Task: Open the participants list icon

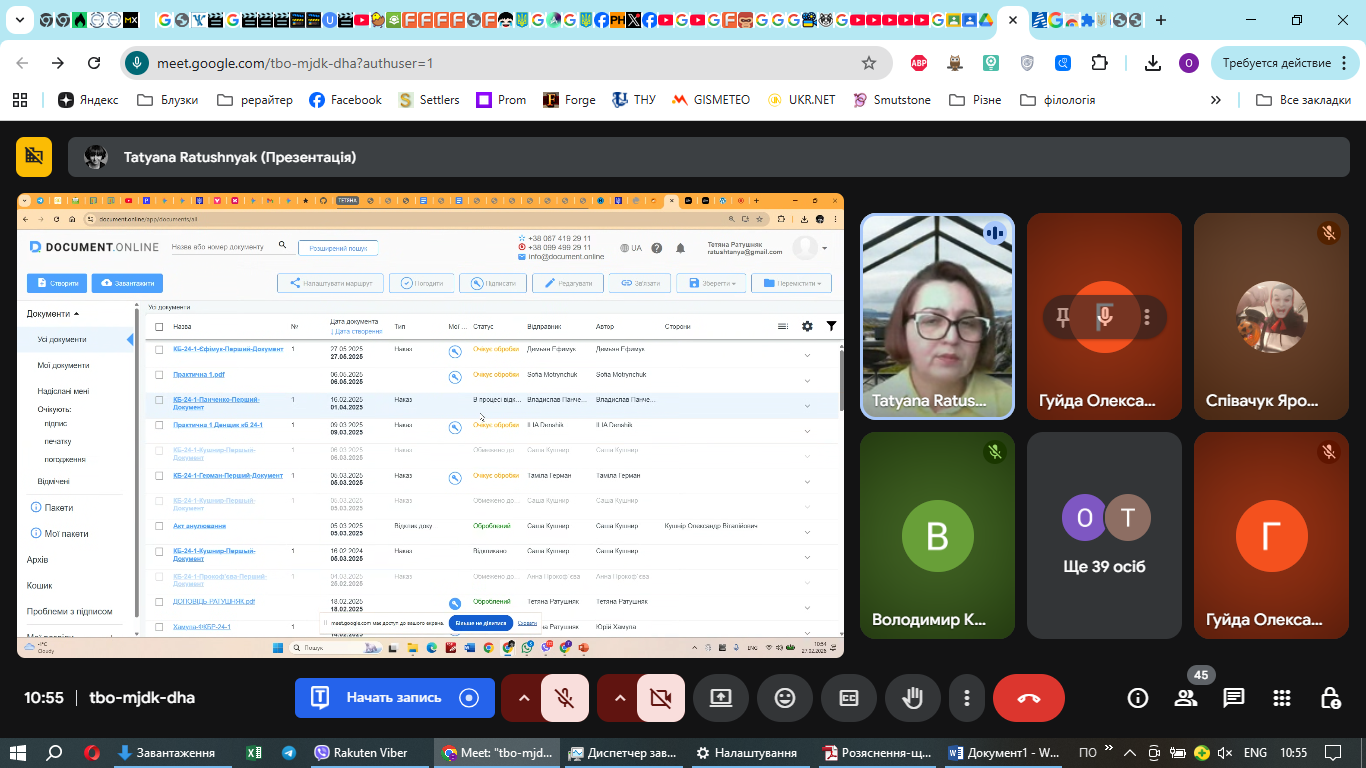Action: click(x=1186, y=698)
